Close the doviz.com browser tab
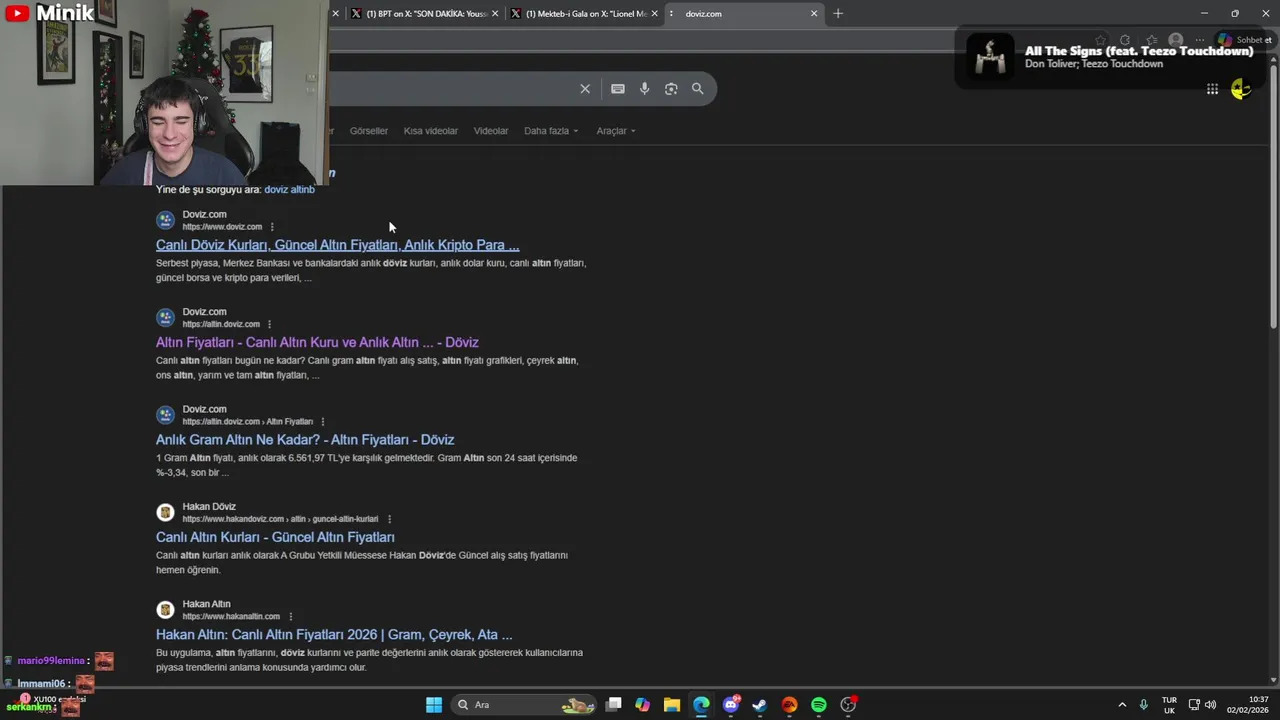Screen dimensions: 1280x720 coord(814,14)
